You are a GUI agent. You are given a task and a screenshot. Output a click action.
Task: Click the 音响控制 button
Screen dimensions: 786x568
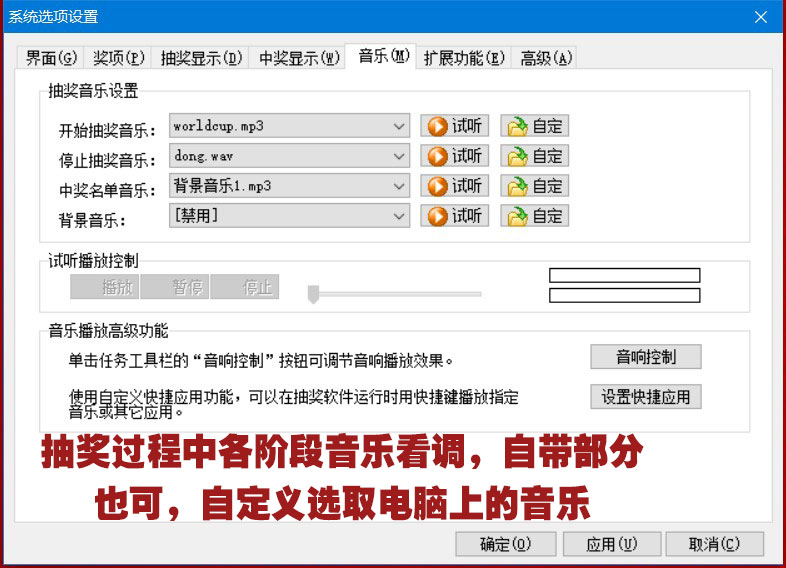coord(645,357)
